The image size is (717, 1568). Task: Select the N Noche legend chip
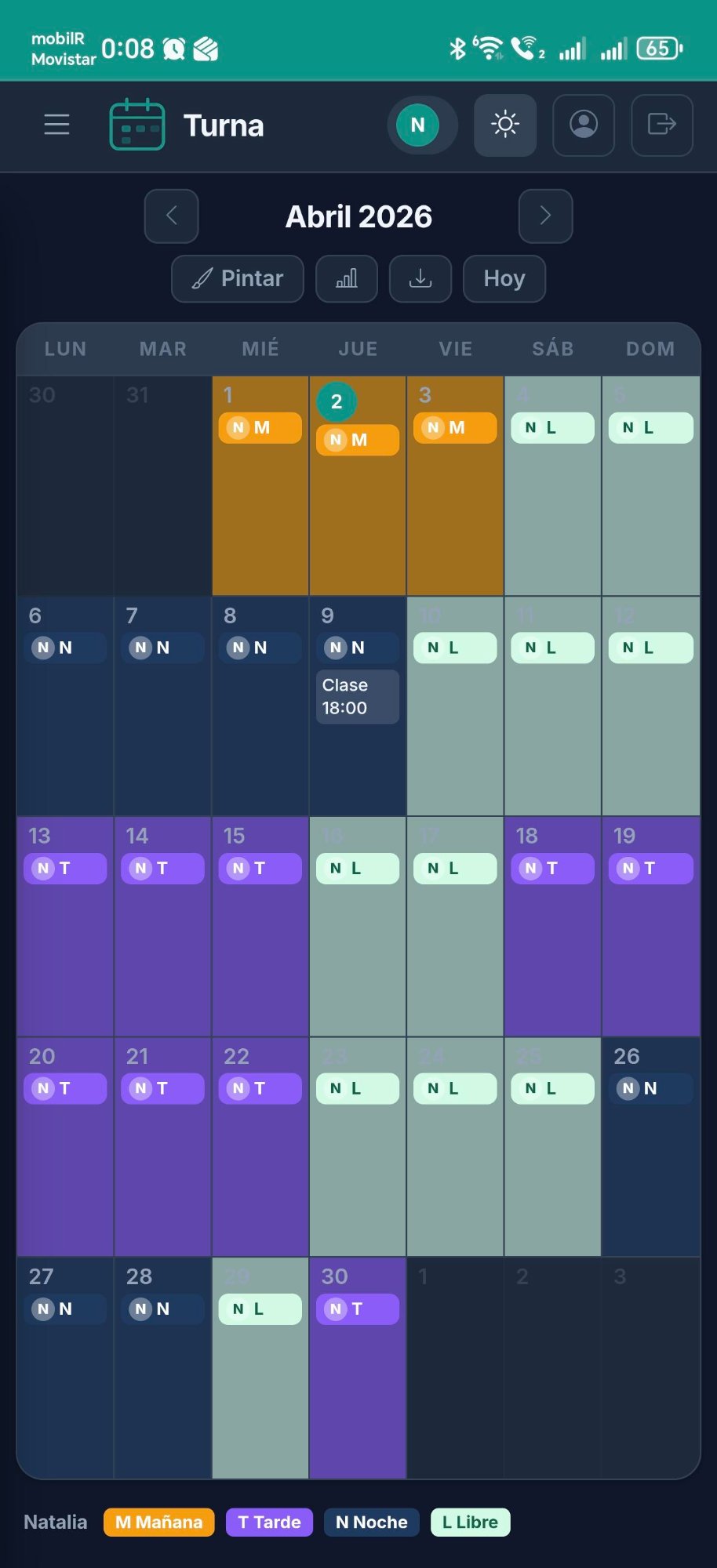click(x=371, y=1522)
